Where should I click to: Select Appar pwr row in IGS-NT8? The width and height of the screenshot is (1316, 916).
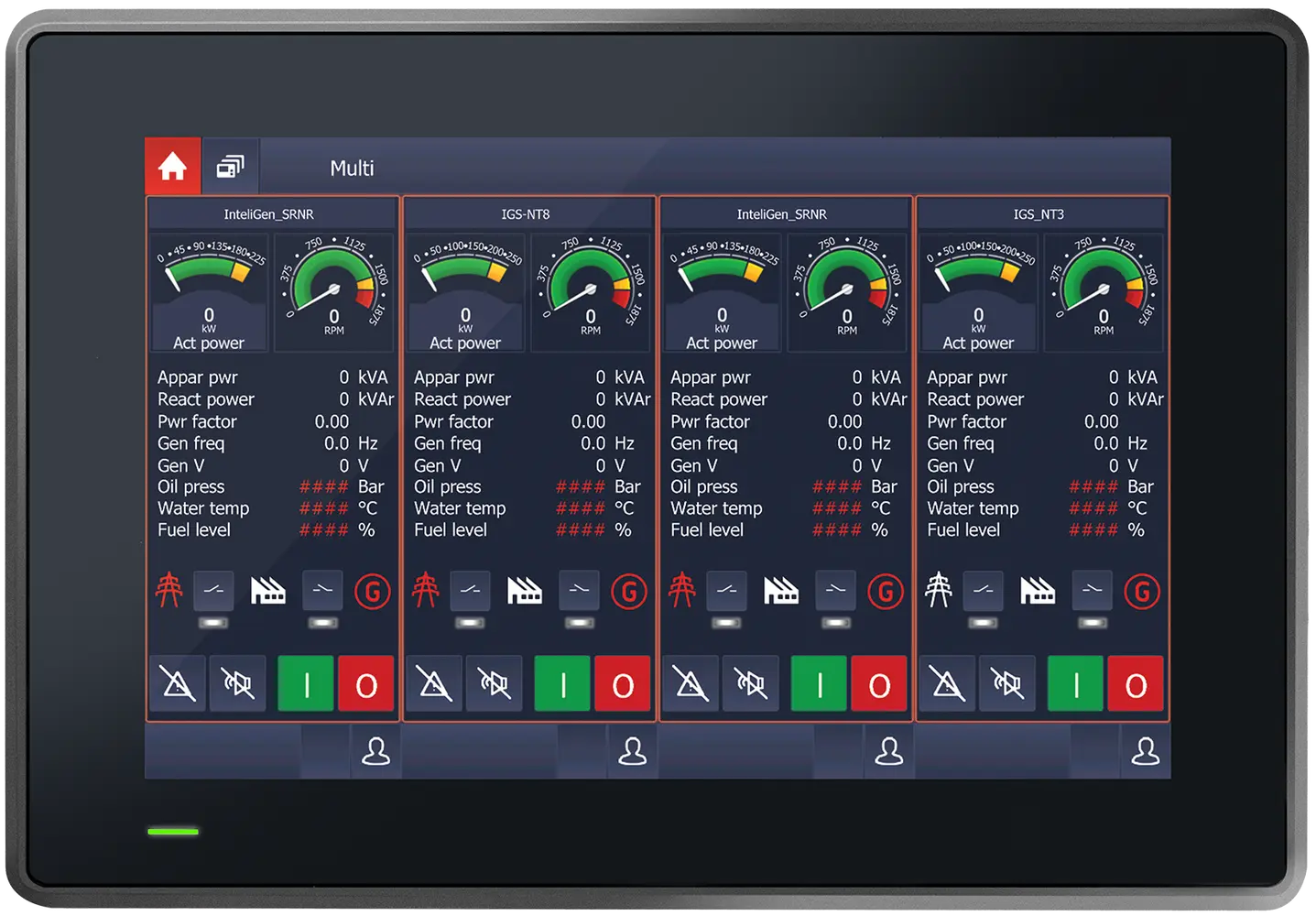coord(529,377)
